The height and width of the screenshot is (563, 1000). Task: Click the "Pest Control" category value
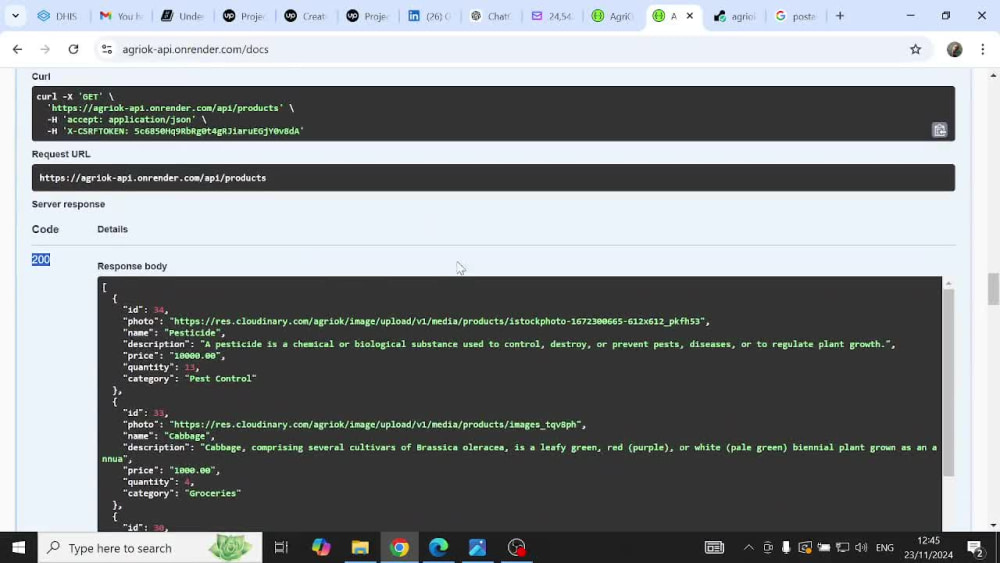221,379
